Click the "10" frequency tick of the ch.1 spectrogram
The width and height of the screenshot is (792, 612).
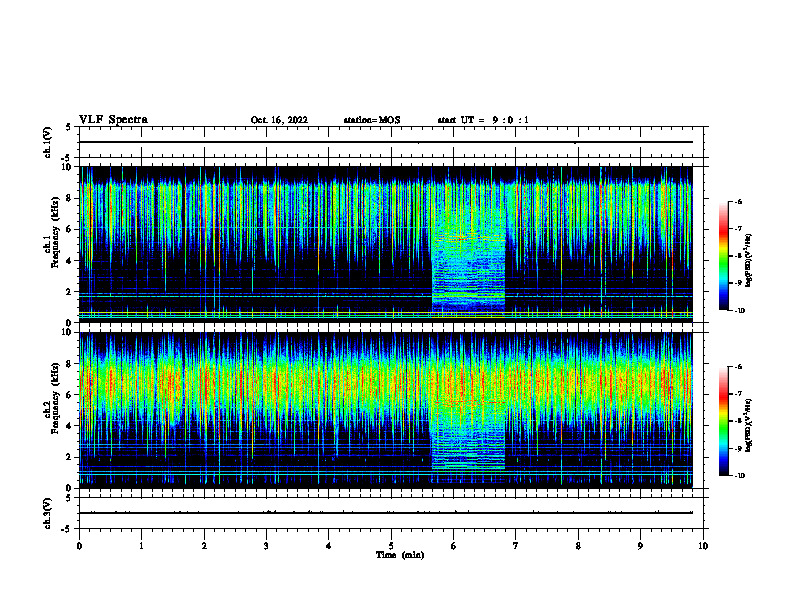pyautogui.click(x=69, y=167)
